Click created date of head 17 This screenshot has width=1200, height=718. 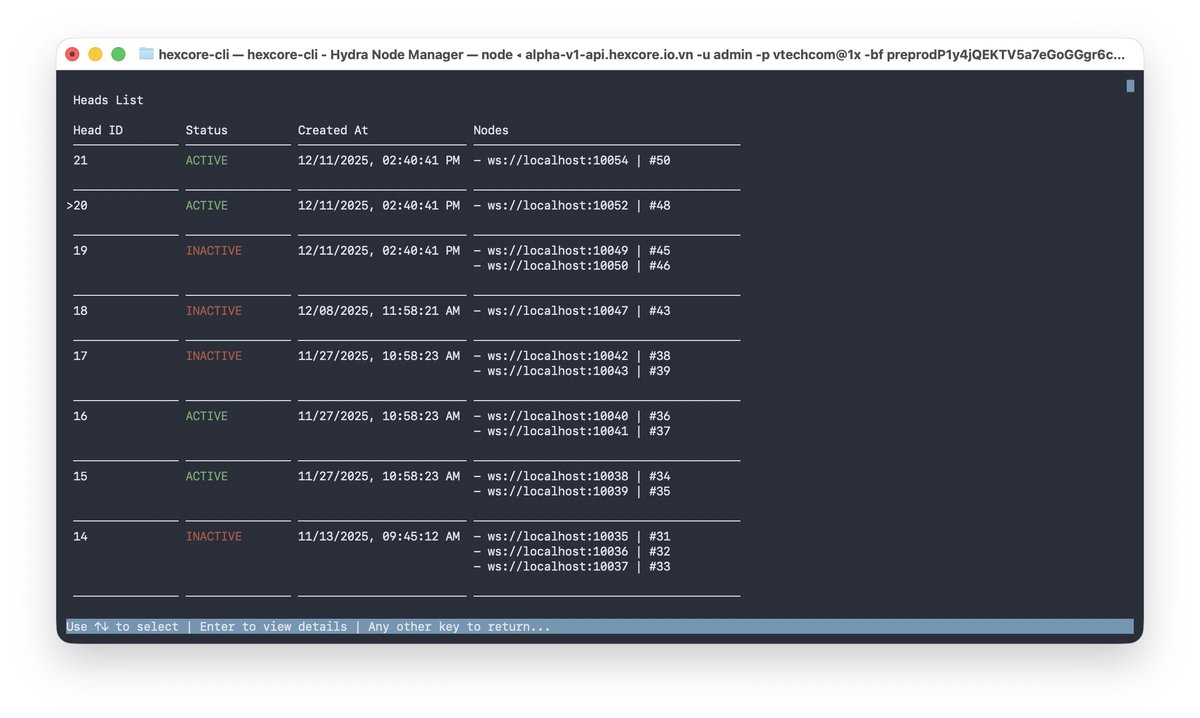pyautogui.click(x=379, y=356)
